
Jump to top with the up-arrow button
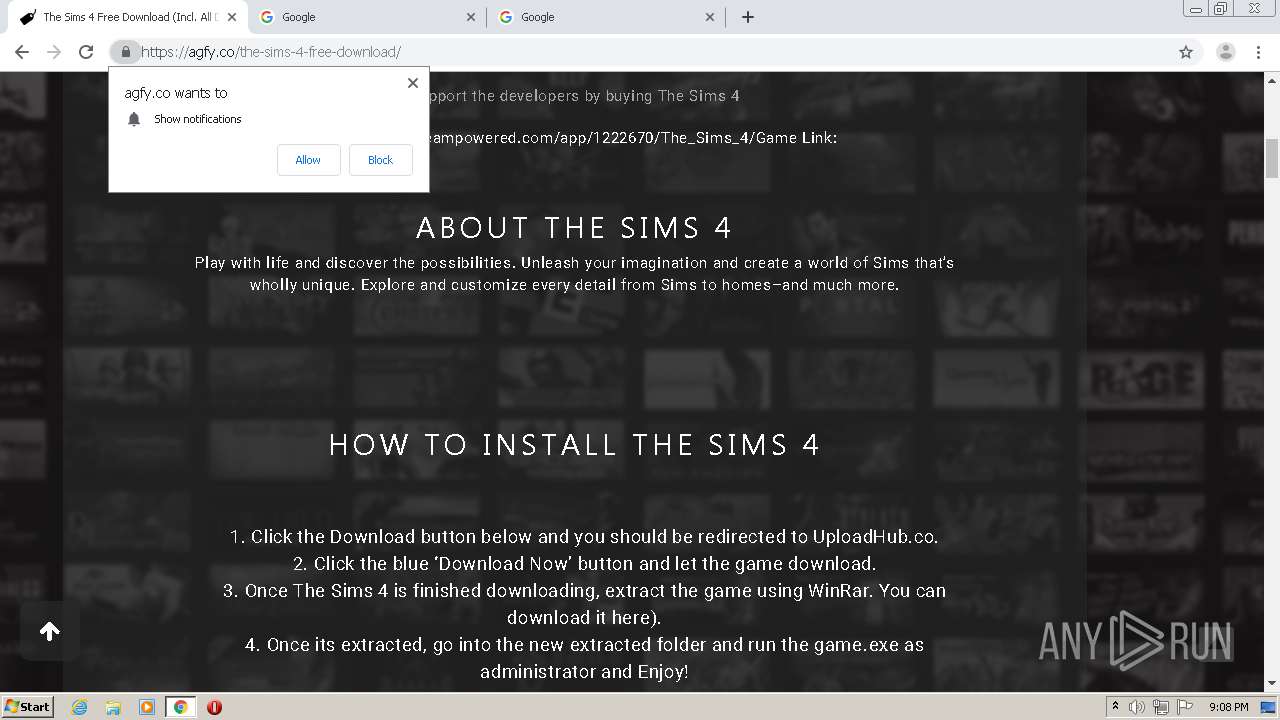coord(50,631)
